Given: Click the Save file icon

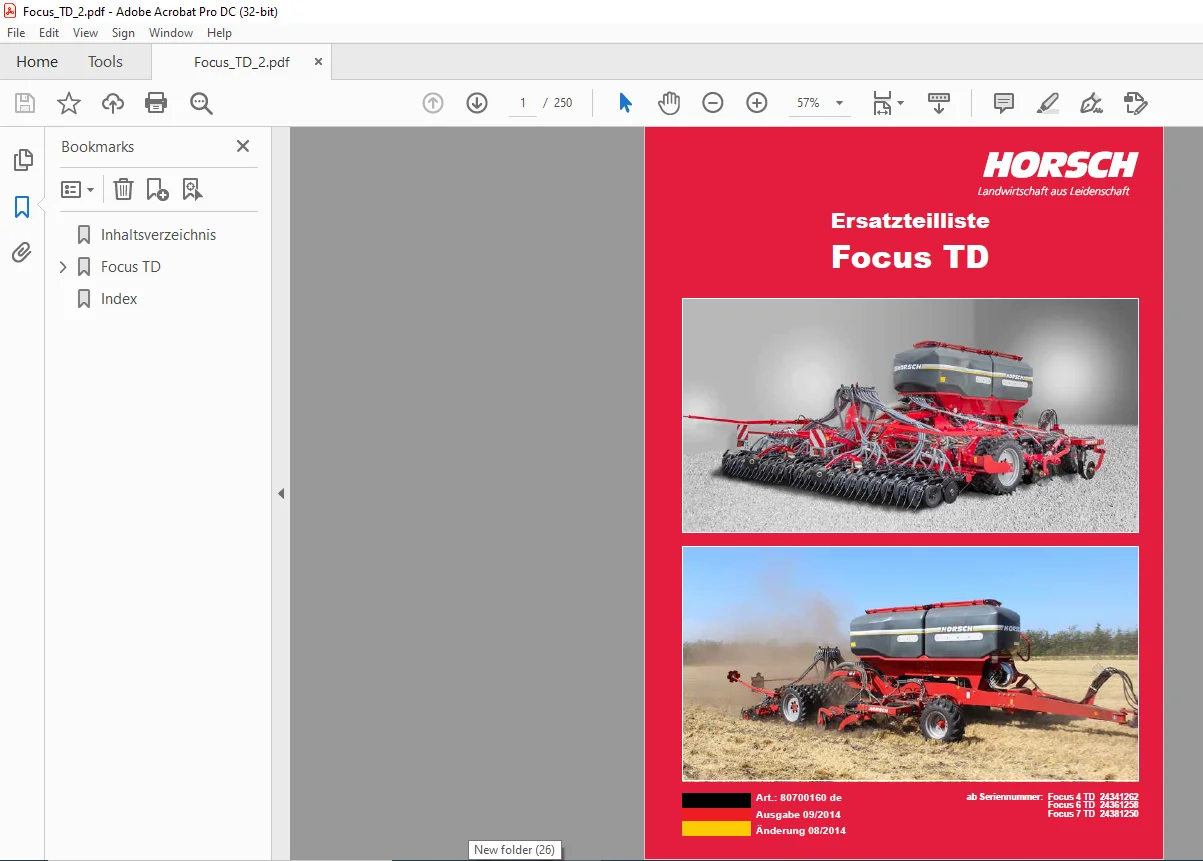Looking at the screenshot, I should pyautogui.click(x=25, y=103).
